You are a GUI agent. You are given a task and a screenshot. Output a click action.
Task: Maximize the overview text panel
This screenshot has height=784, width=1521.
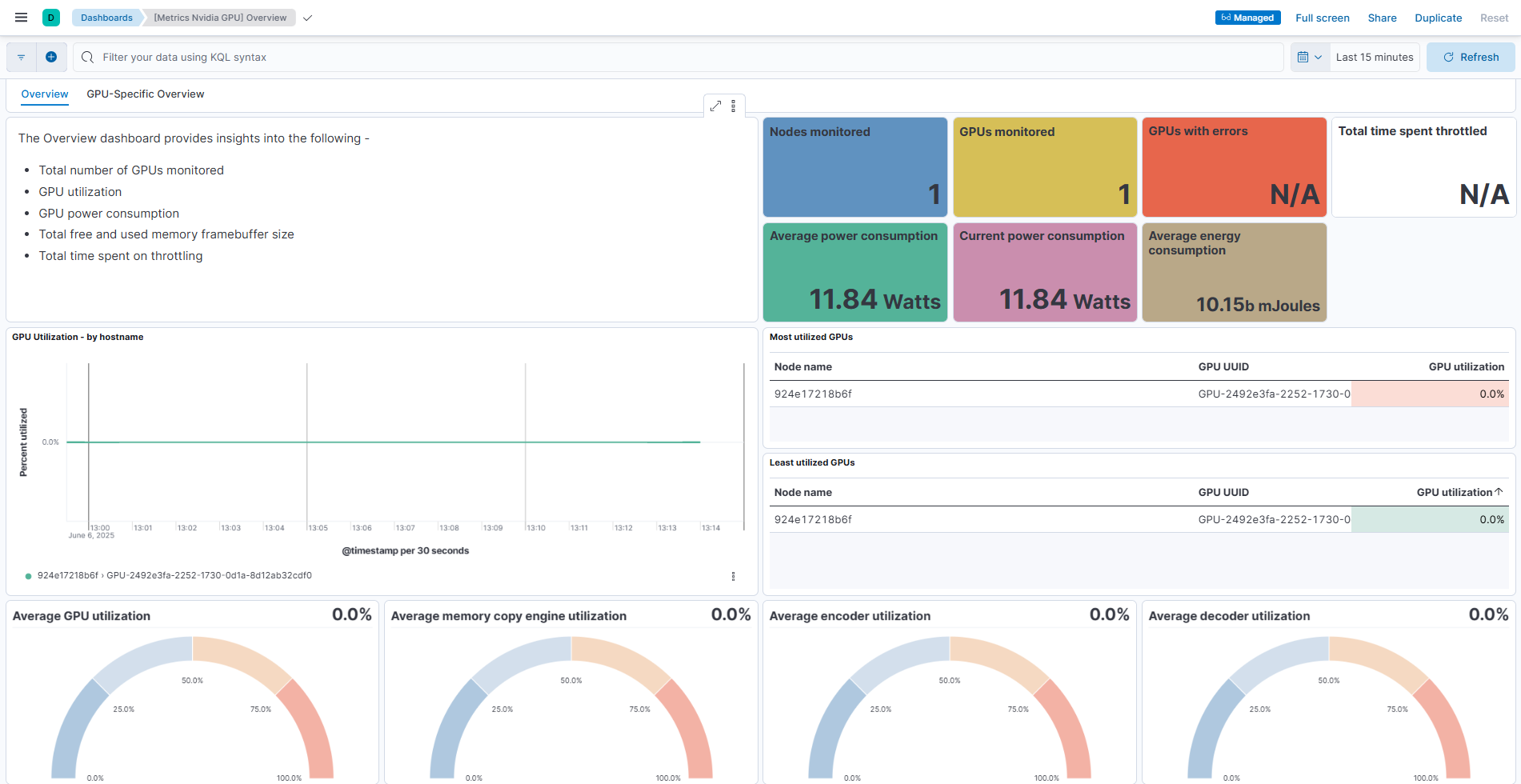tap(715, 106)
